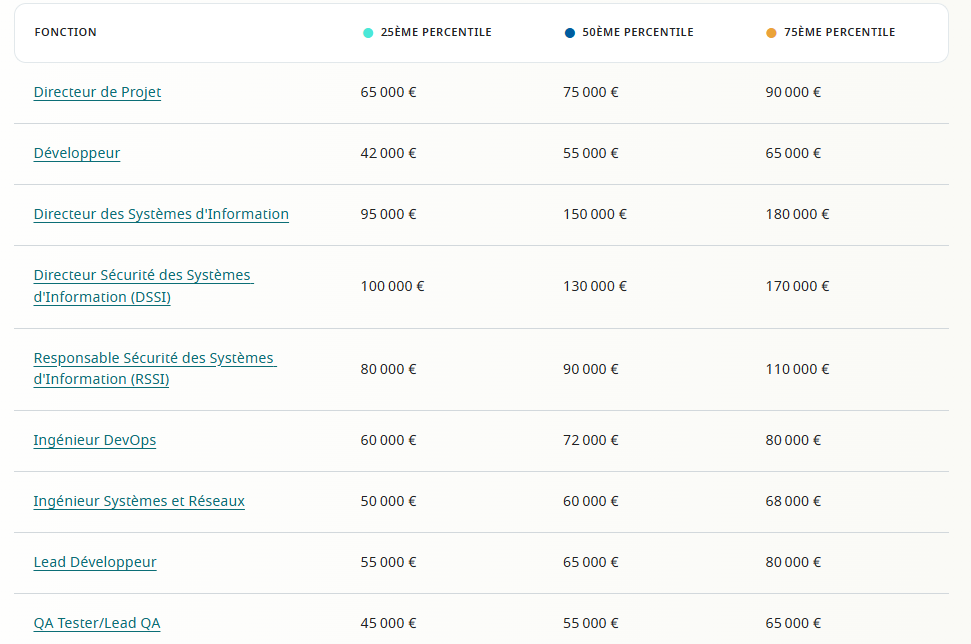The image size is (971, 644).
Task: Click the 42 000 € salary value
Action: 389,153
